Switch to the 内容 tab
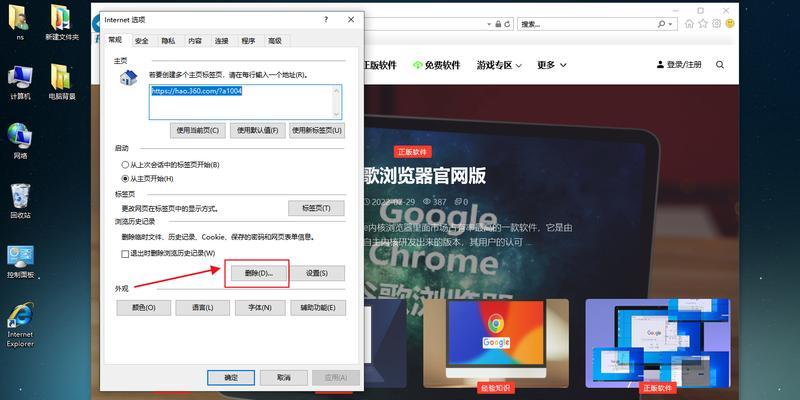Viewport: 800px width, 400px height. pos(195,41)
